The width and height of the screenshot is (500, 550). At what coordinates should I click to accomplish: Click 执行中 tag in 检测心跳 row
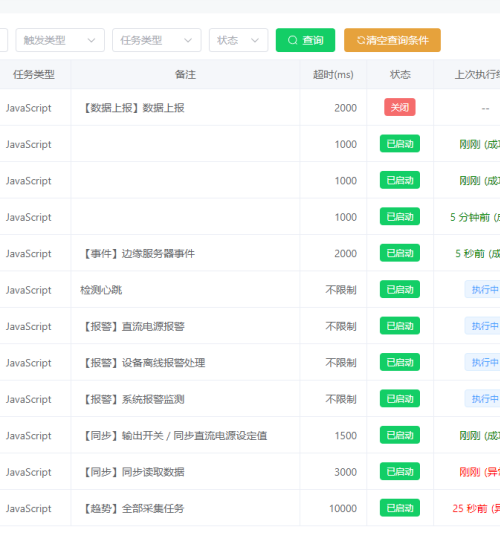tap(483, 290)
